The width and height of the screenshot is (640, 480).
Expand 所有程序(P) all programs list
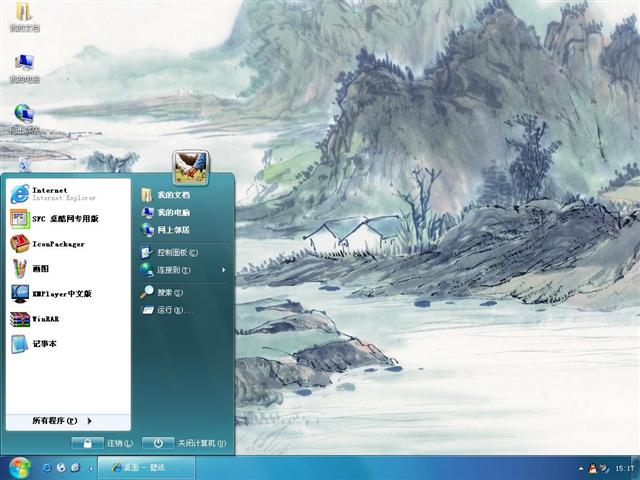pos(68,421)
